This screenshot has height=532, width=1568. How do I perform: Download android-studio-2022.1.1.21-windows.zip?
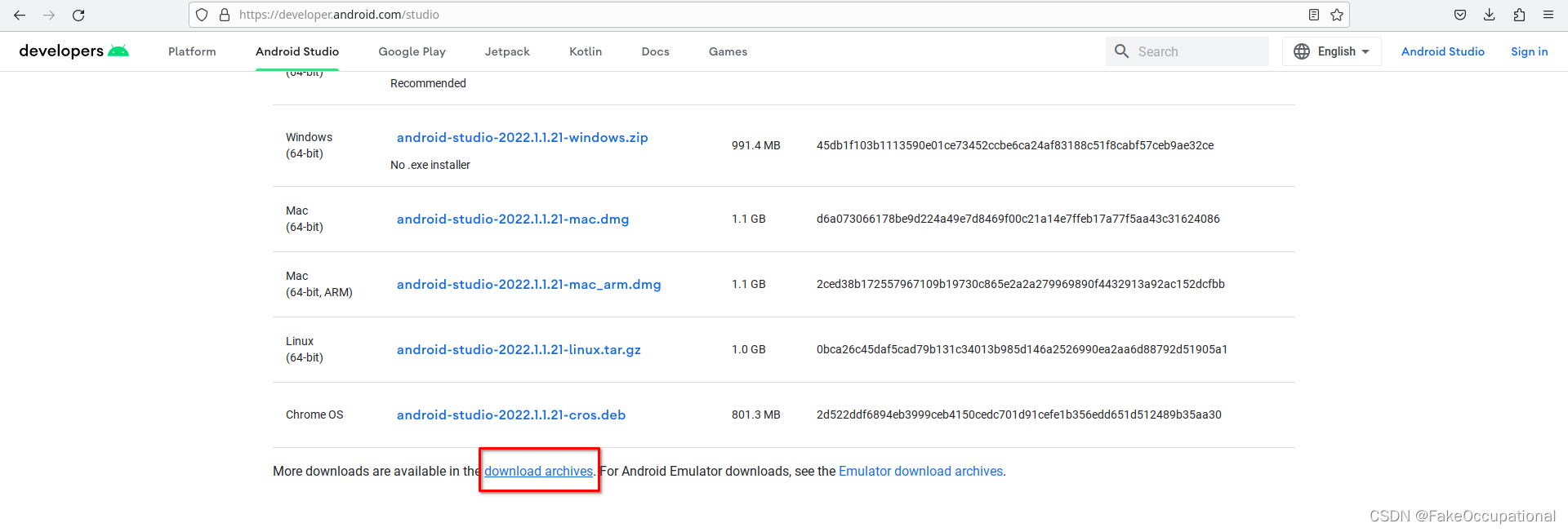point(523,138)
